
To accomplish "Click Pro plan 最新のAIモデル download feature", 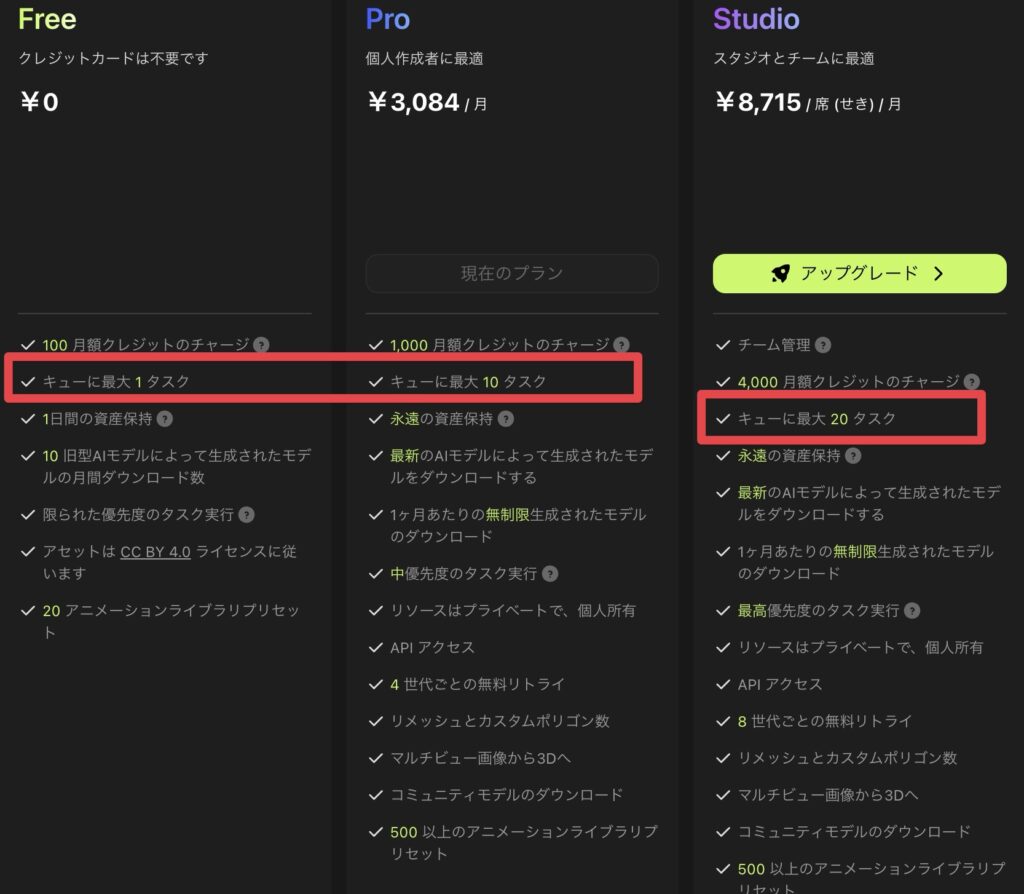I will click(522, 466).
